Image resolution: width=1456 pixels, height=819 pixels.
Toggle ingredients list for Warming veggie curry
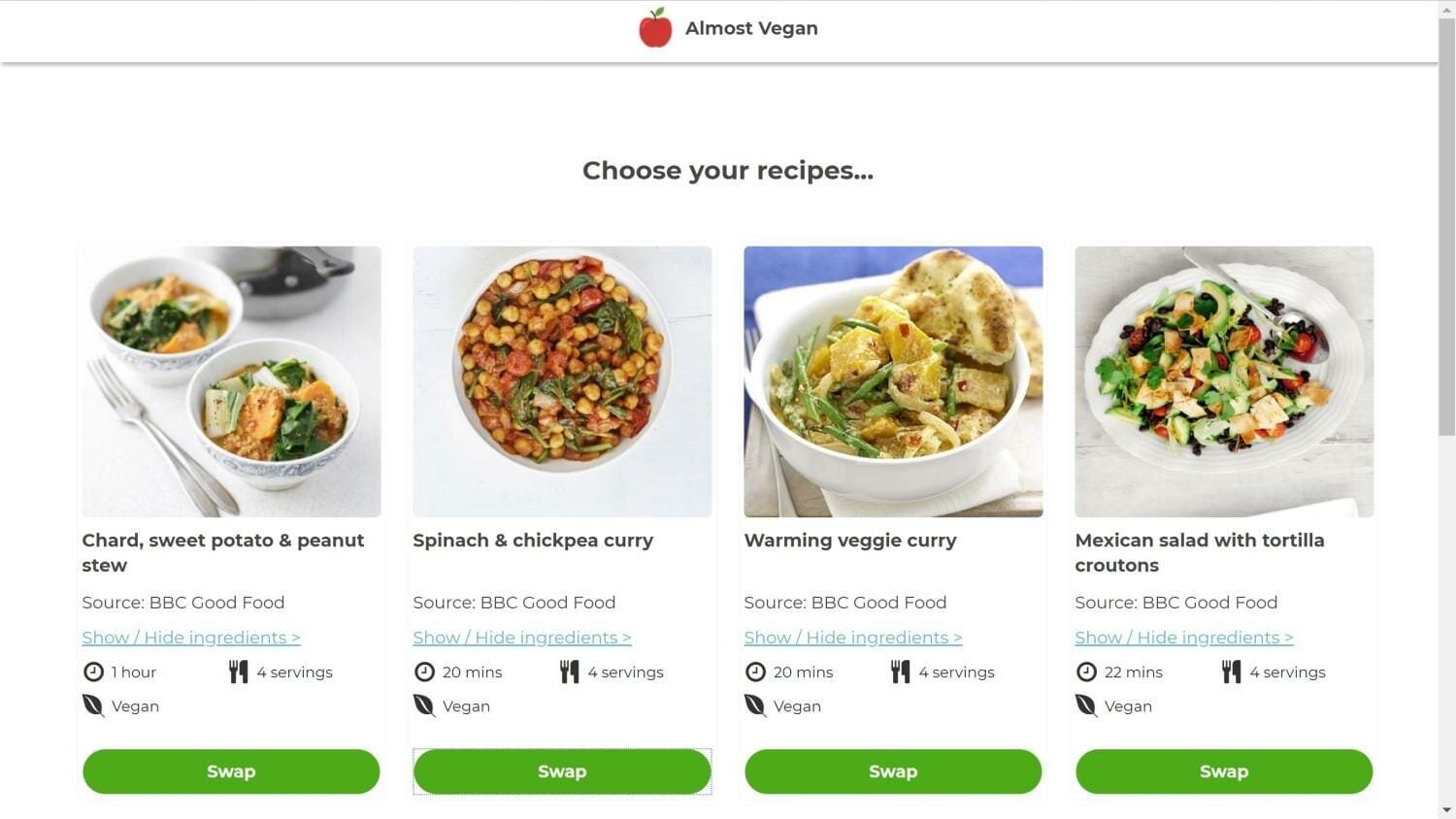point(853,638)
